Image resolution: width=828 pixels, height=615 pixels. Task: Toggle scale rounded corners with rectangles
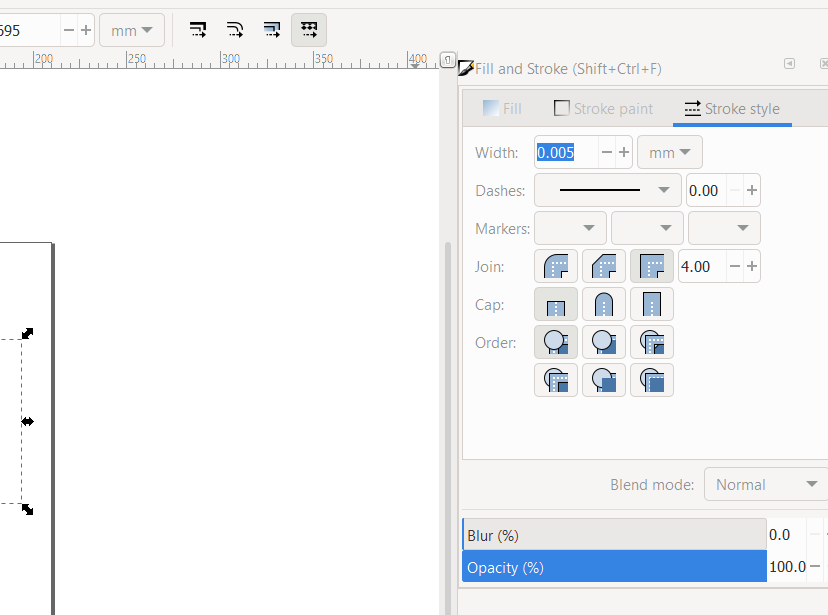coord(235,30)
